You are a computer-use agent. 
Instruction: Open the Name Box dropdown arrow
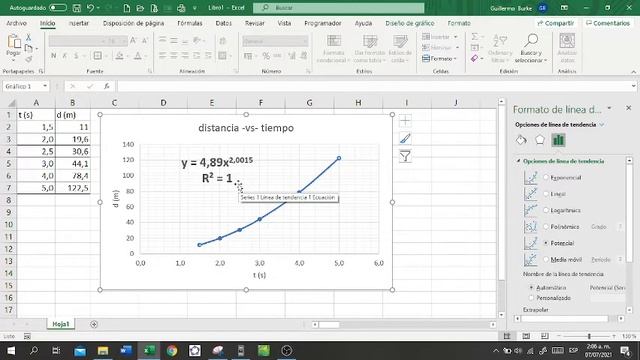[45, 86]
